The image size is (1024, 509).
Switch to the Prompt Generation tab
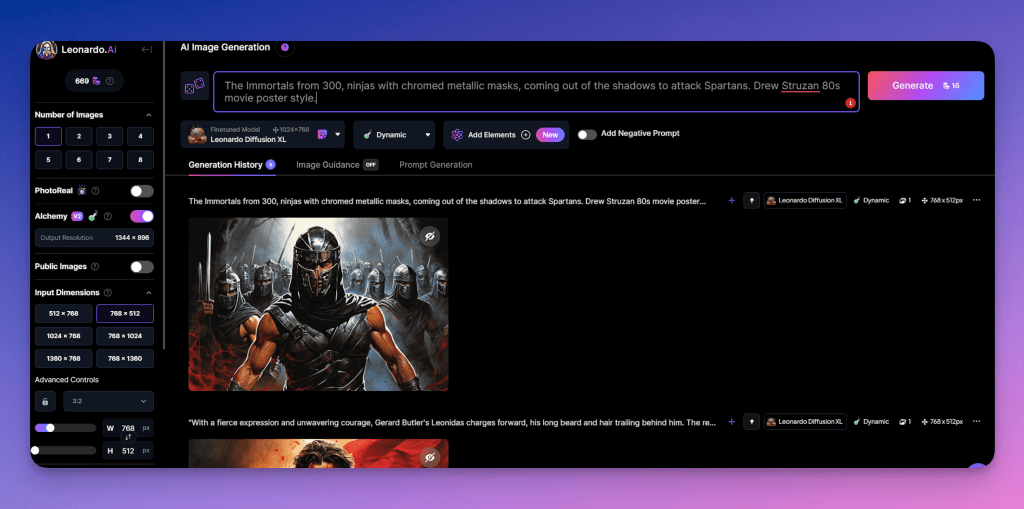[x=436, y=165]
